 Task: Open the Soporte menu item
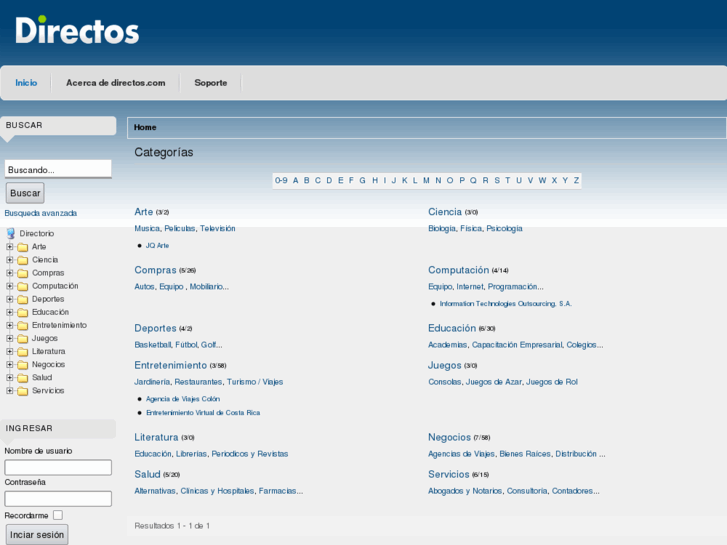coord(210,83)
